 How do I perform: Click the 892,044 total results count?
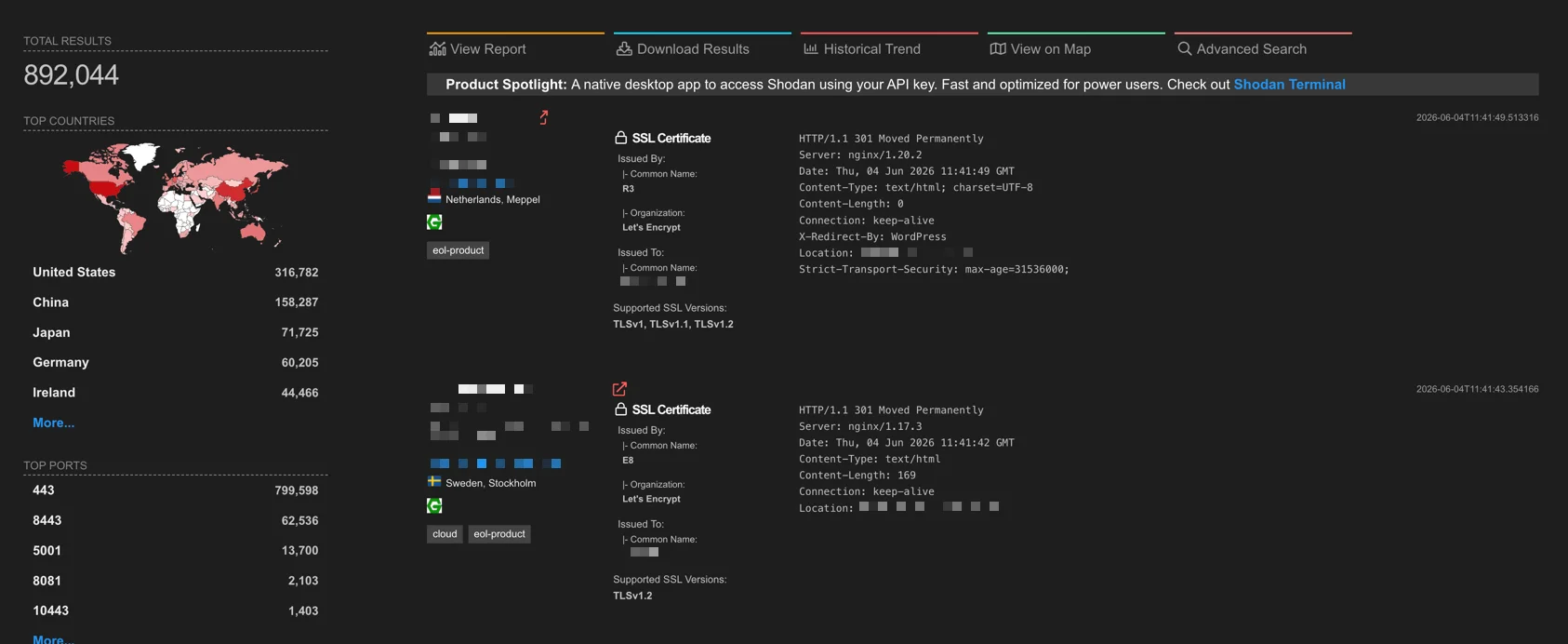point(72,74)
